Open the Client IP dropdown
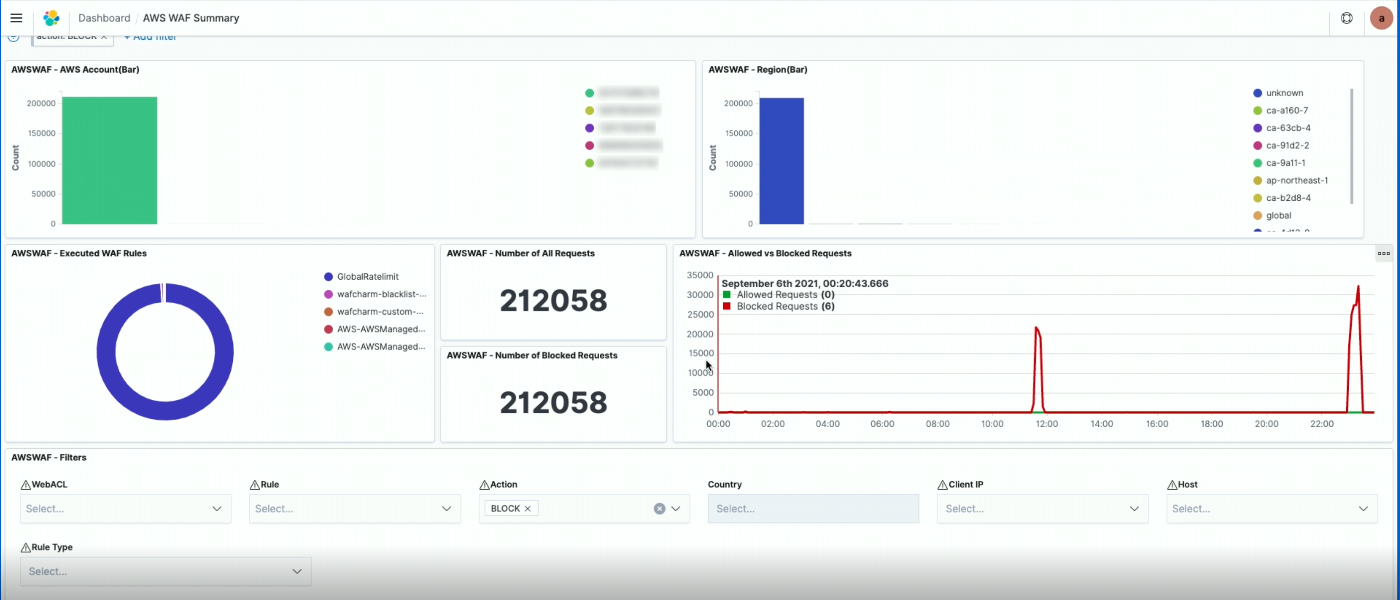The image size is (1400, 600). click(1043, 509)
